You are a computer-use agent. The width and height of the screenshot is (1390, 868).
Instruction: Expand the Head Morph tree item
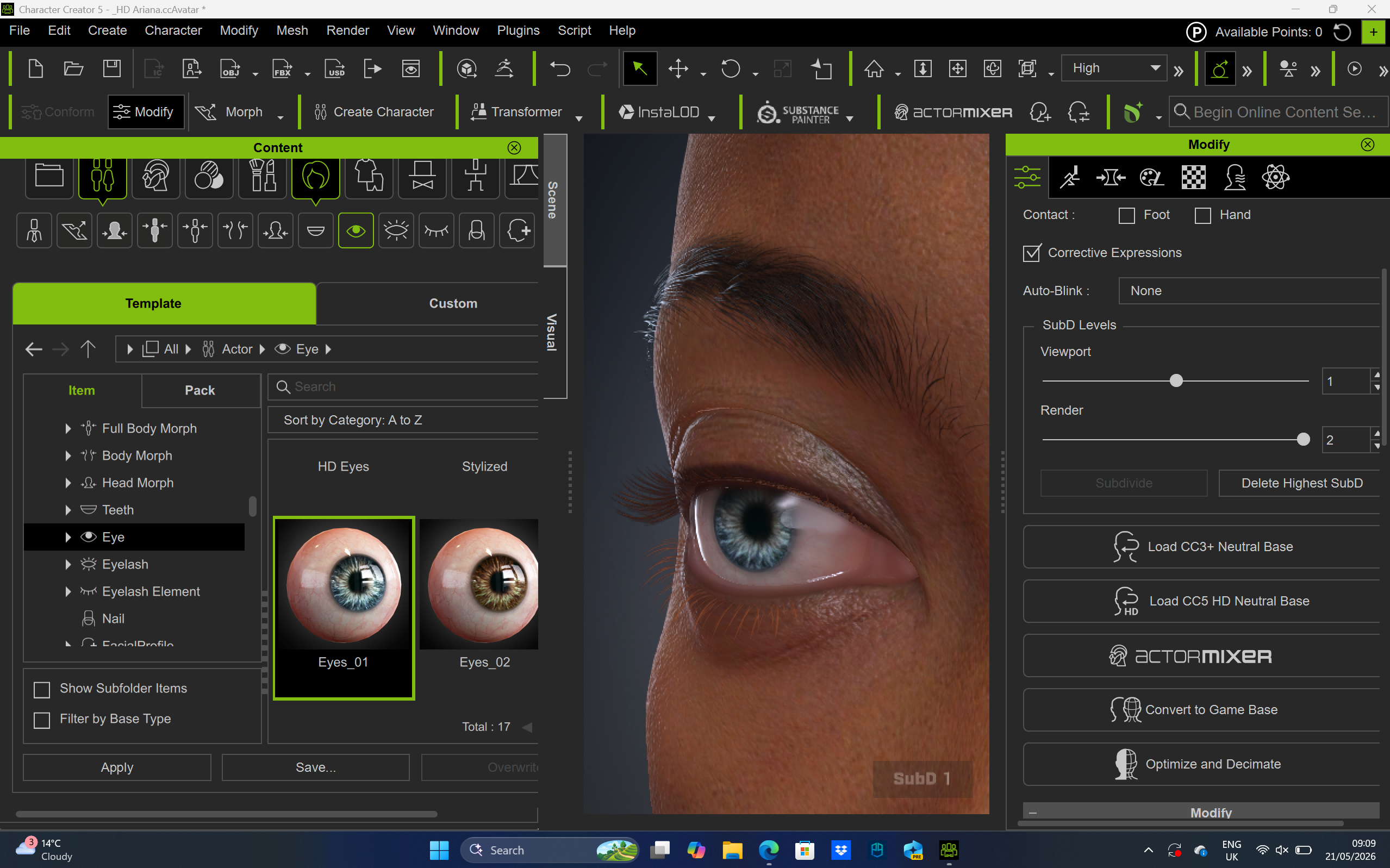(x=68, y=483)
